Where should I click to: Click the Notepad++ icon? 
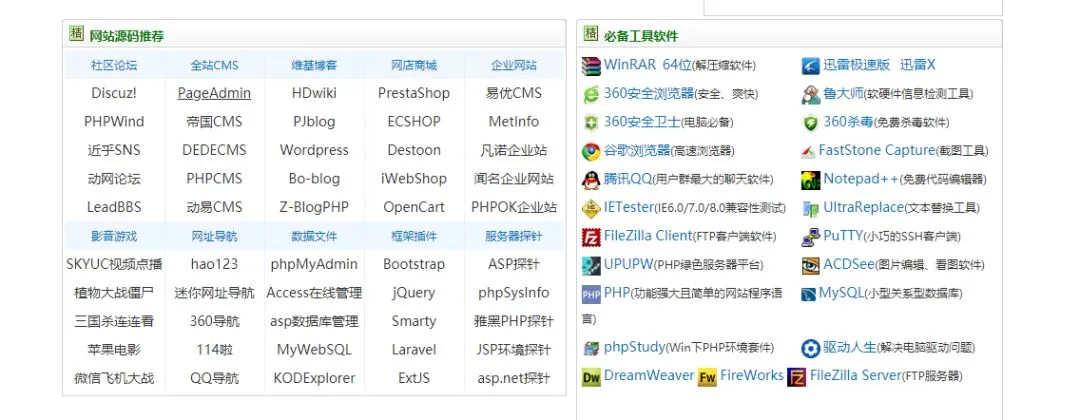(811, 180)
